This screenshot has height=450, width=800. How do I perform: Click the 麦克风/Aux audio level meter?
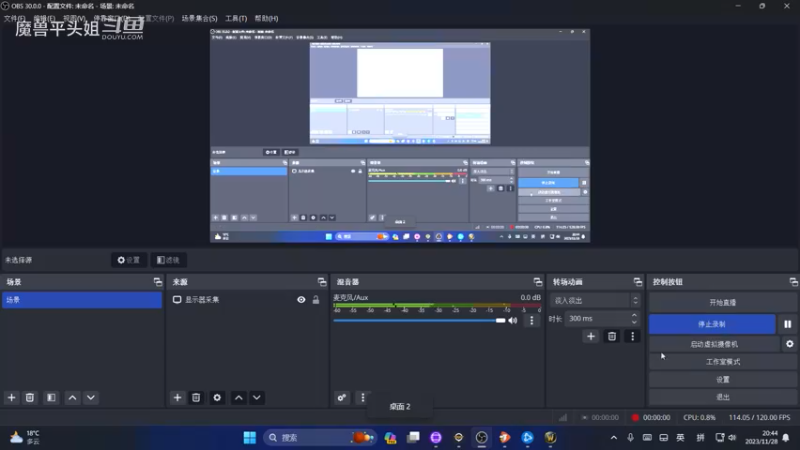tap(437, 307)
